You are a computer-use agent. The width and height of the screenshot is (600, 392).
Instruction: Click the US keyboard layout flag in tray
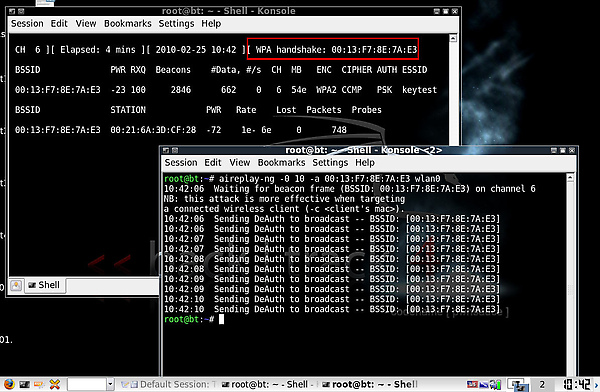click(x=473, y=384)
